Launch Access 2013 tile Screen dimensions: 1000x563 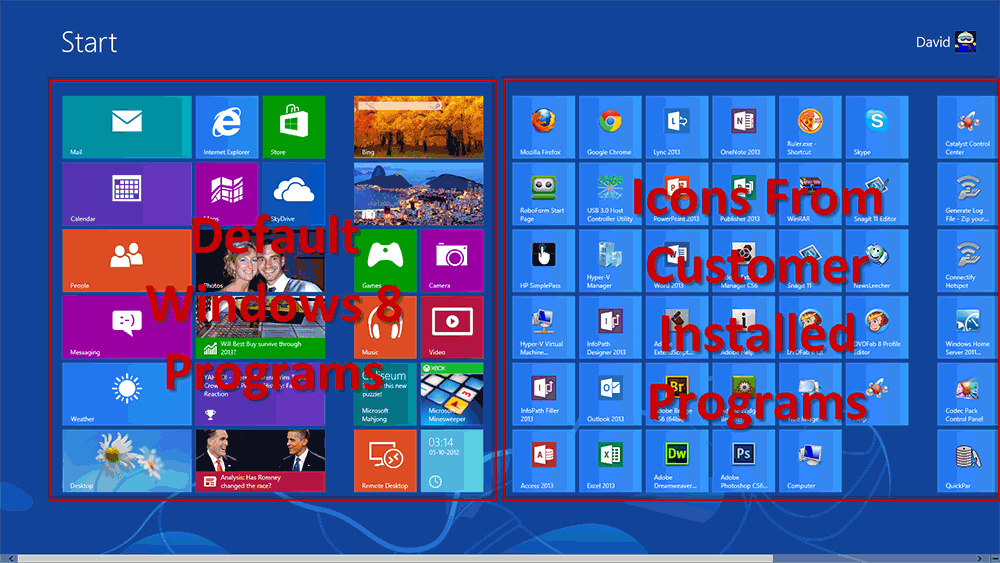point(543,460)
